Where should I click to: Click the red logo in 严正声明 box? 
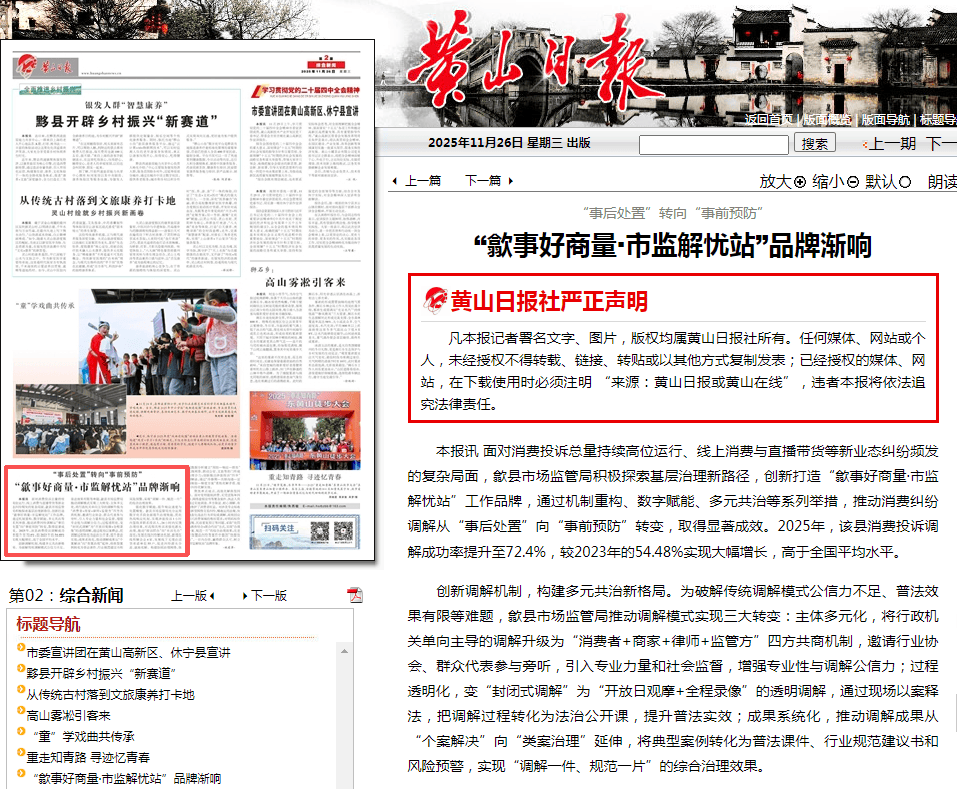[x=435, y=300]
